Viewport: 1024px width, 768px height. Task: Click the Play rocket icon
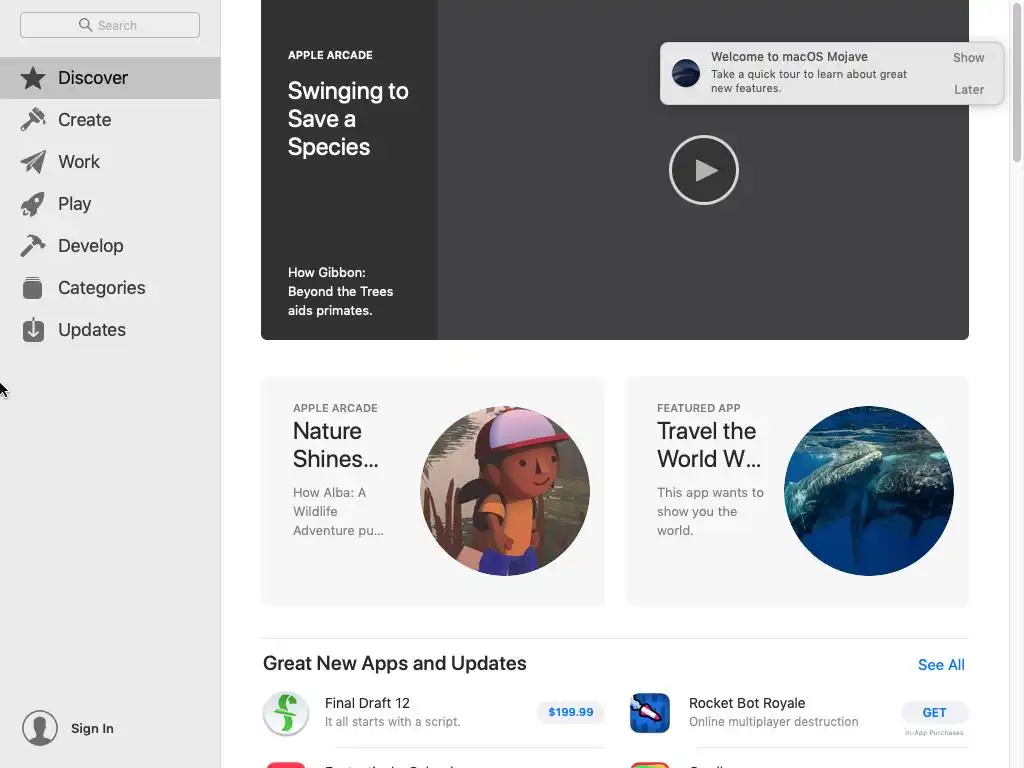point(33,204)
